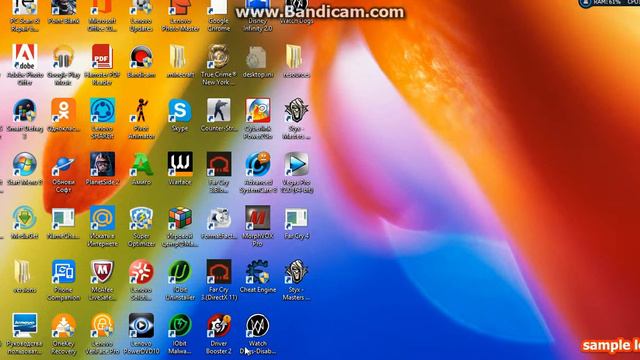Open Cheat Engine

pos(258,276)
